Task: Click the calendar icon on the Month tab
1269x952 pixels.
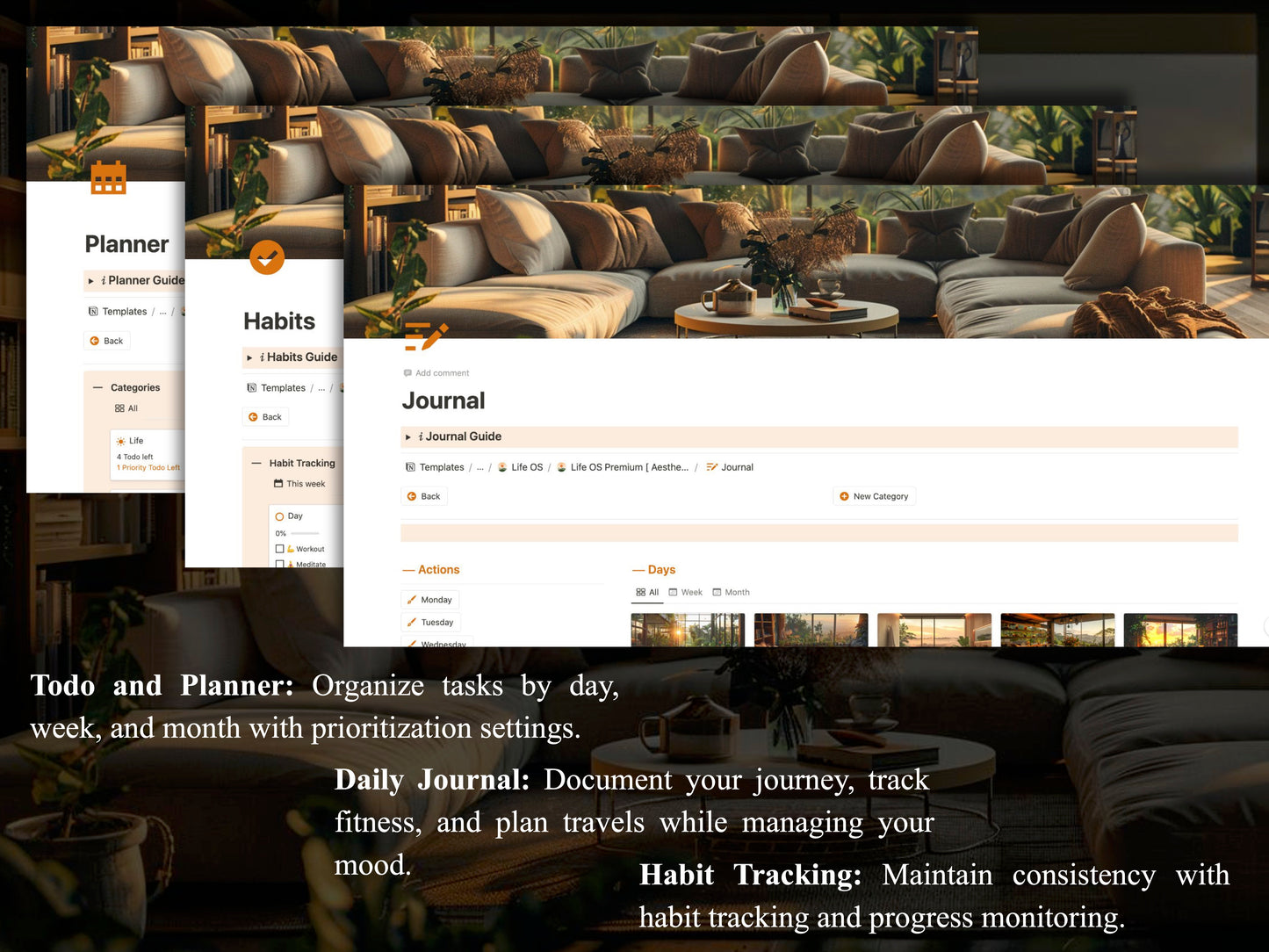Action: pyautogui.click(x=717, y=593)
